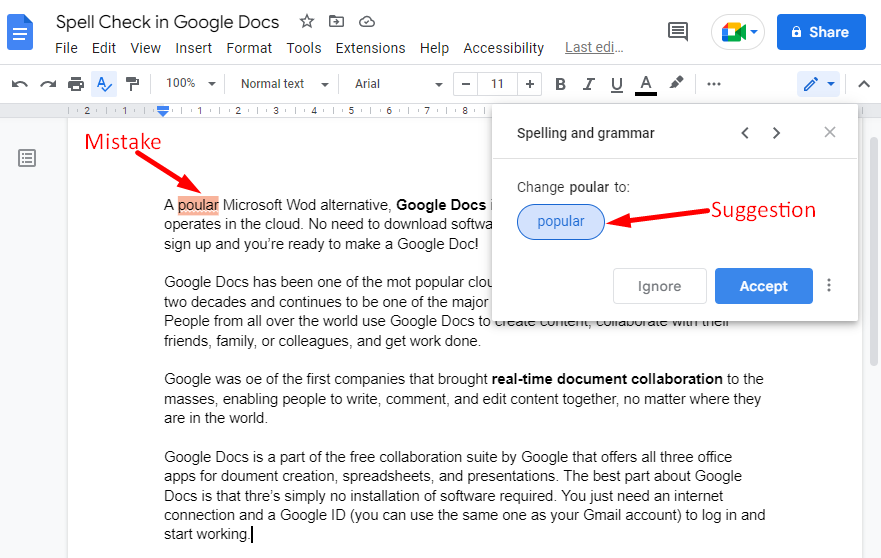
Task: Open the editing mode pencil dropdown
Action: coord(818,84)
